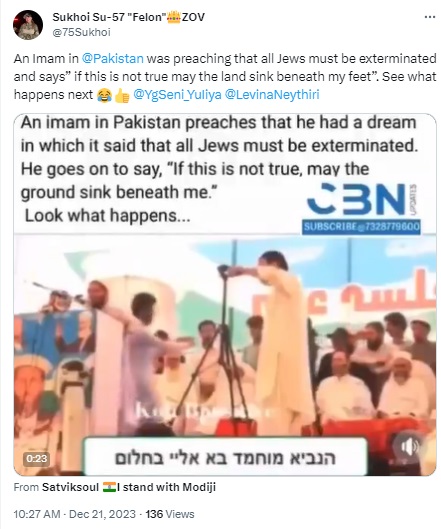Open the @LevinaNeythiri mention
The image size is (441, 529).
tap(272, 95)
